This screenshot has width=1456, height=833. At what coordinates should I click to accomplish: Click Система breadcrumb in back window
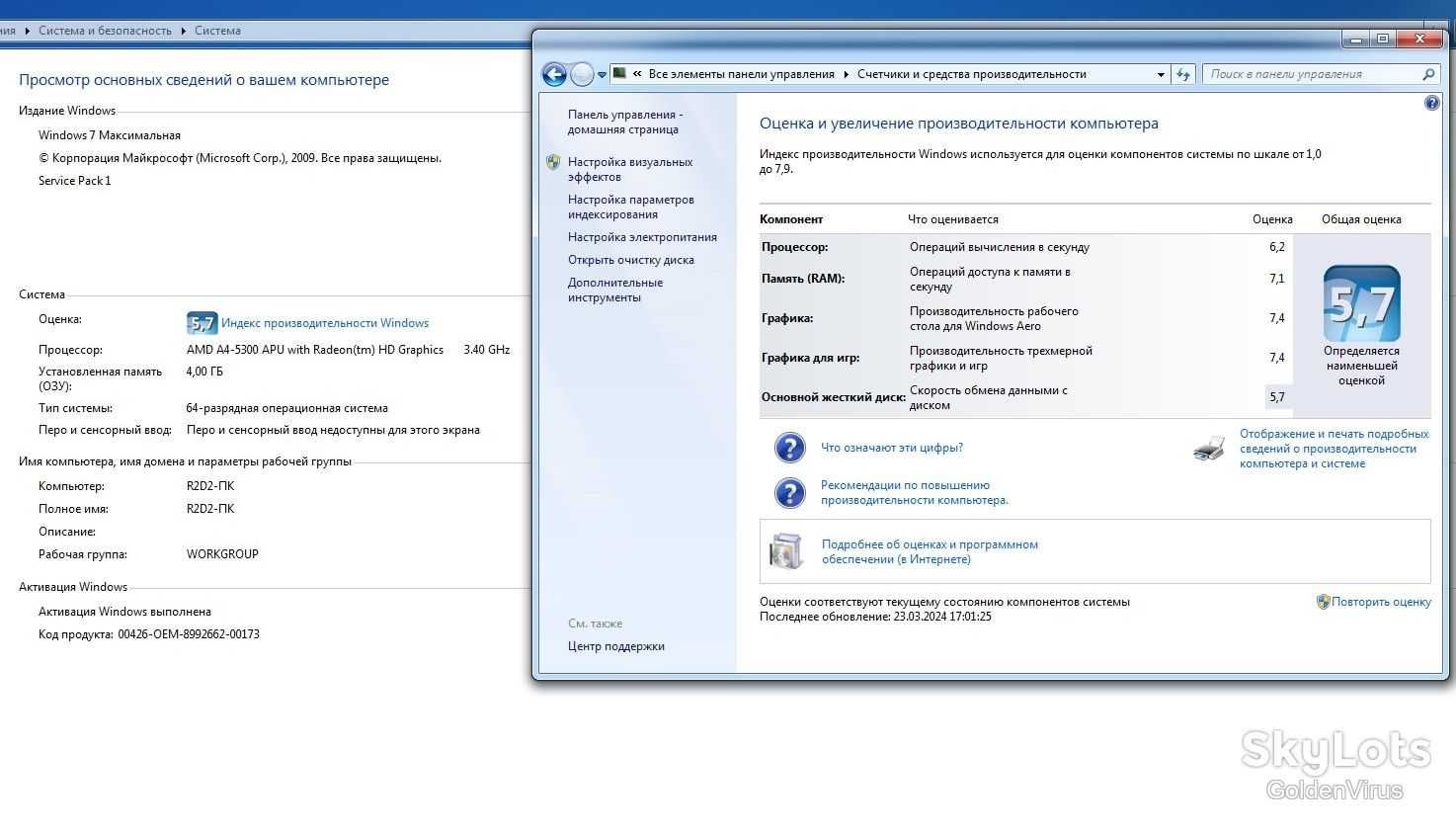[217, 31]
